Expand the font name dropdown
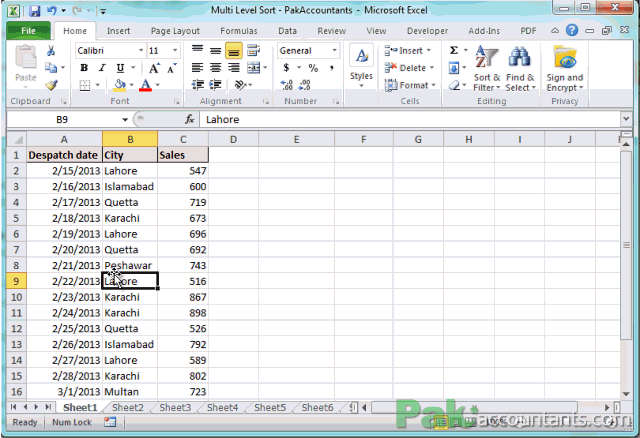 tap(141, 51)
